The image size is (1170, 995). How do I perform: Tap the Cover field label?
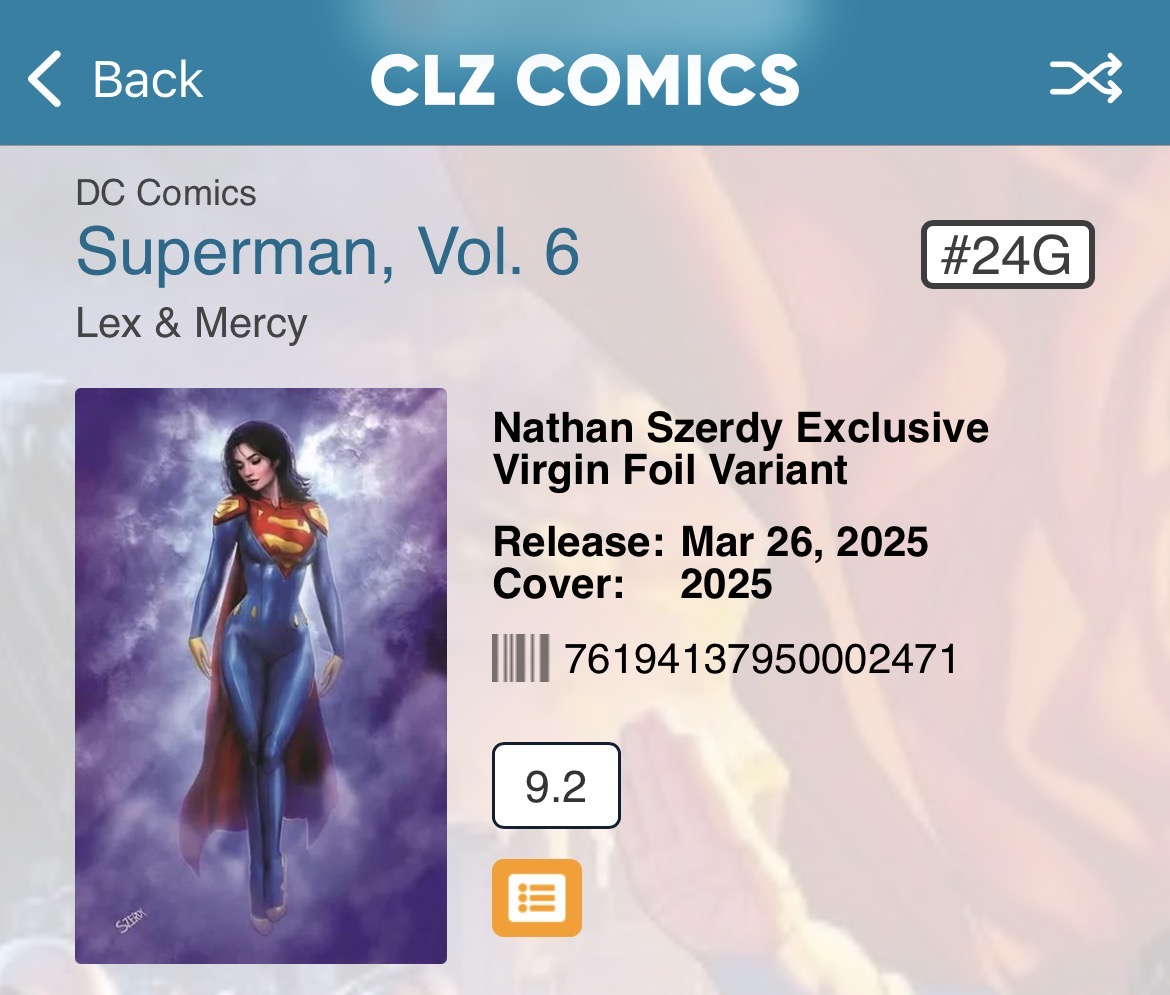(558, 584)
